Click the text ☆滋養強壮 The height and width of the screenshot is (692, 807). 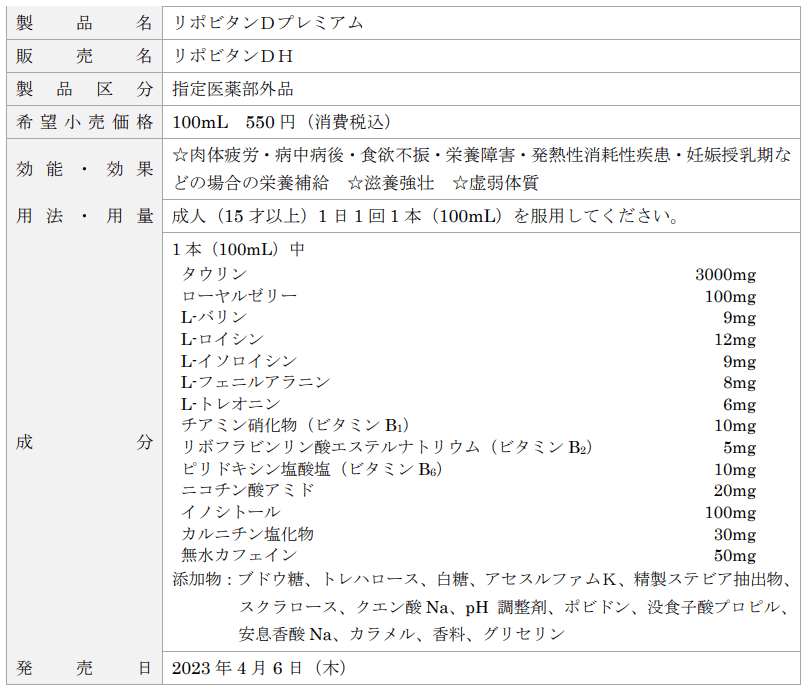(391, 183)
